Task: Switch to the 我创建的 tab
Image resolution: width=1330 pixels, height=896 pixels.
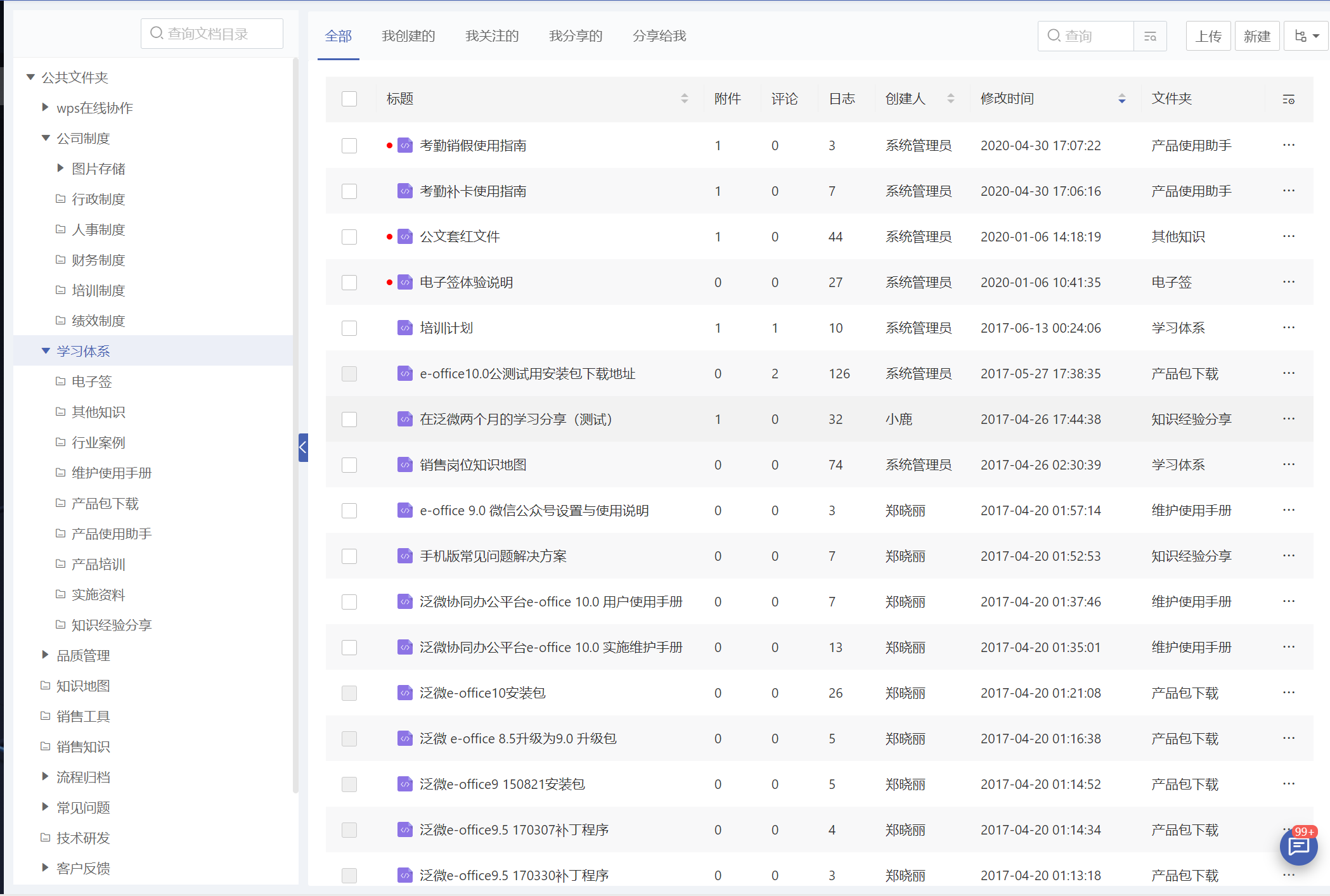Action: pyautogui.click(x=408, y=36)
